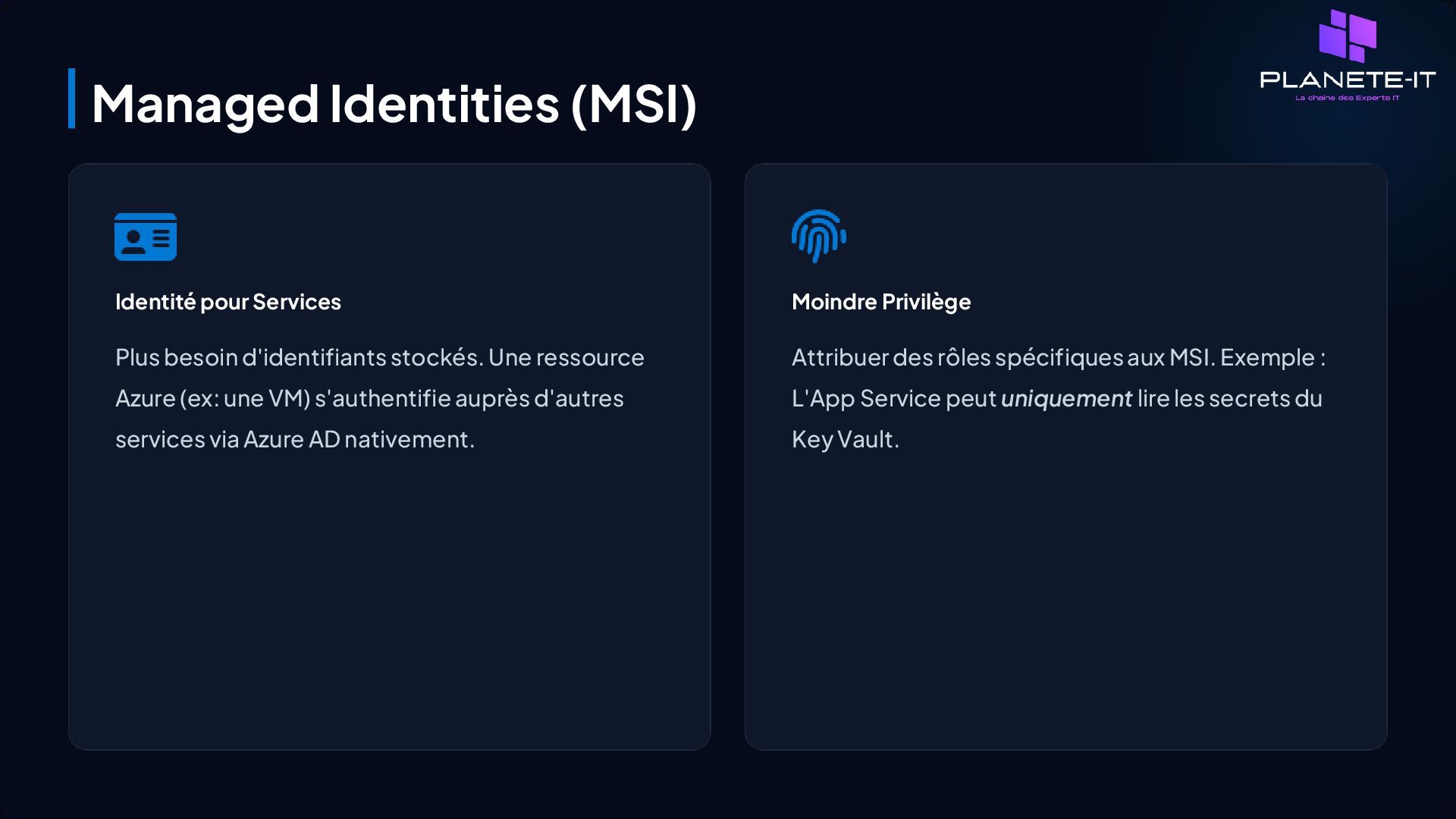This screenshot has width=1456, height=819.
Task: Click the text 'Azure AD nativement.'
Action: (359, 439)
